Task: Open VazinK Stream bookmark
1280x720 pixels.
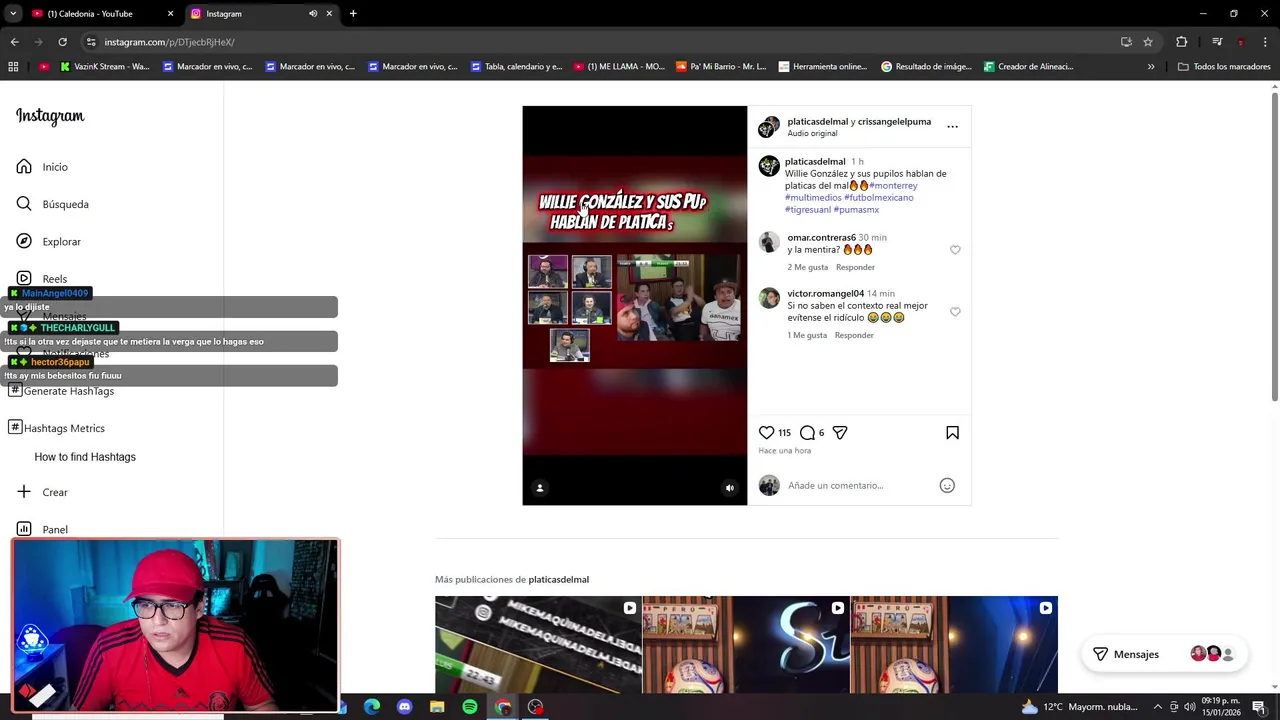Action: [x=105, y=67]
